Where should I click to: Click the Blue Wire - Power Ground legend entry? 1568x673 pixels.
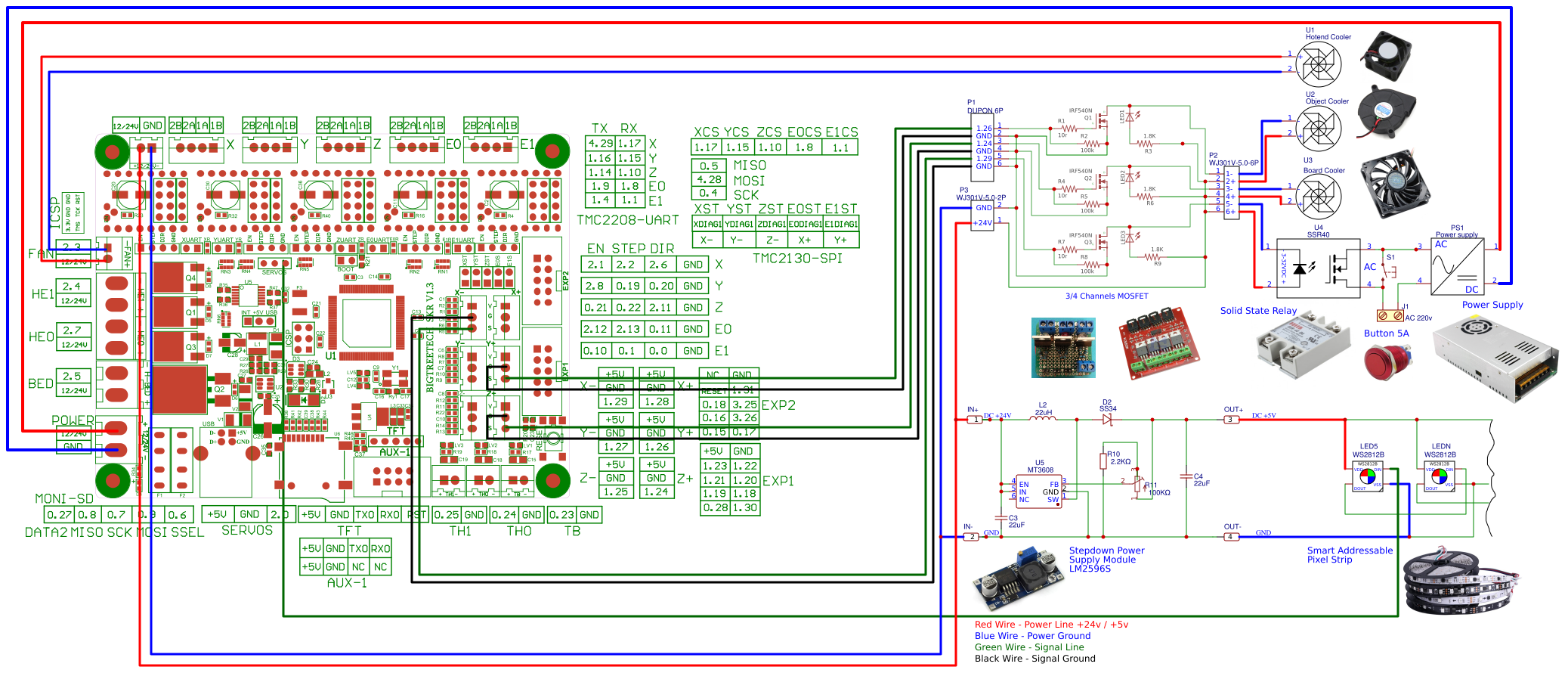click(x=1032, y=636)
